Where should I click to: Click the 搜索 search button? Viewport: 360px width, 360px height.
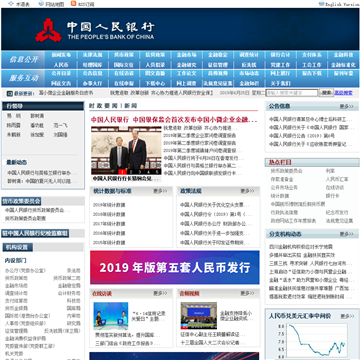326,93
